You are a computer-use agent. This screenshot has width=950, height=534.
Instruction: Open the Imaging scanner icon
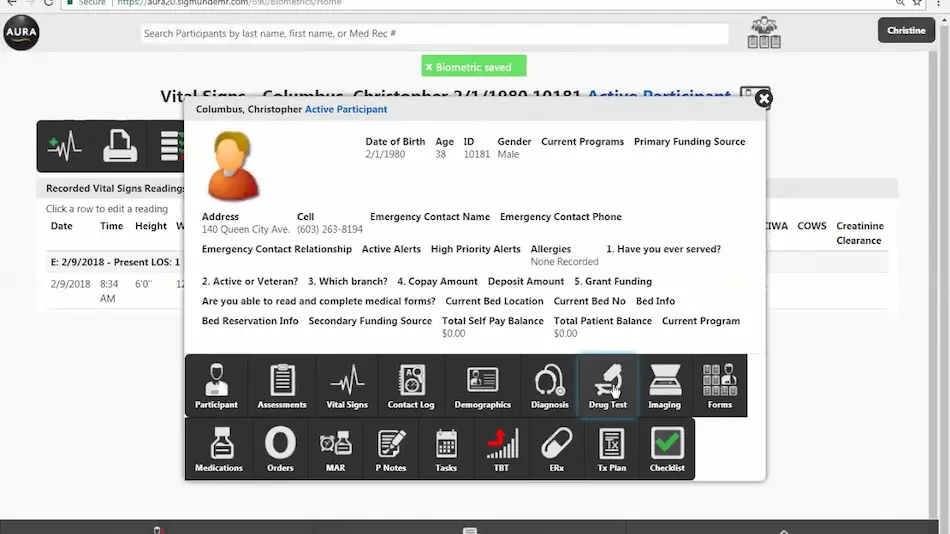[665, 386]
